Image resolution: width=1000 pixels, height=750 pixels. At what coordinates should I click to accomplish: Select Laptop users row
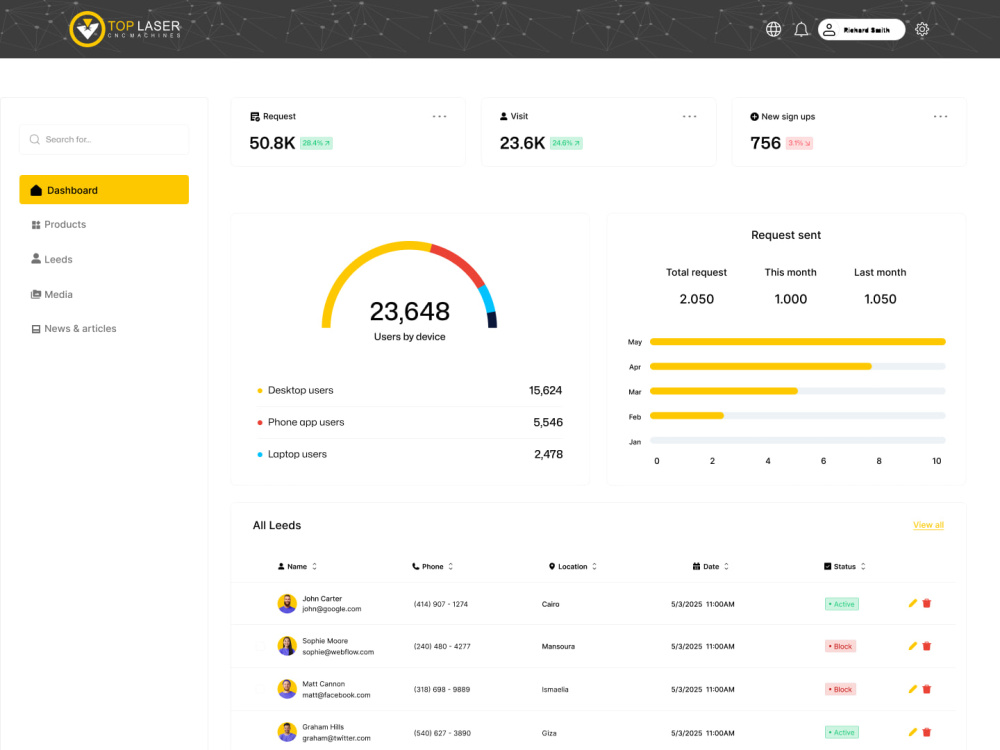pos(409,454)
